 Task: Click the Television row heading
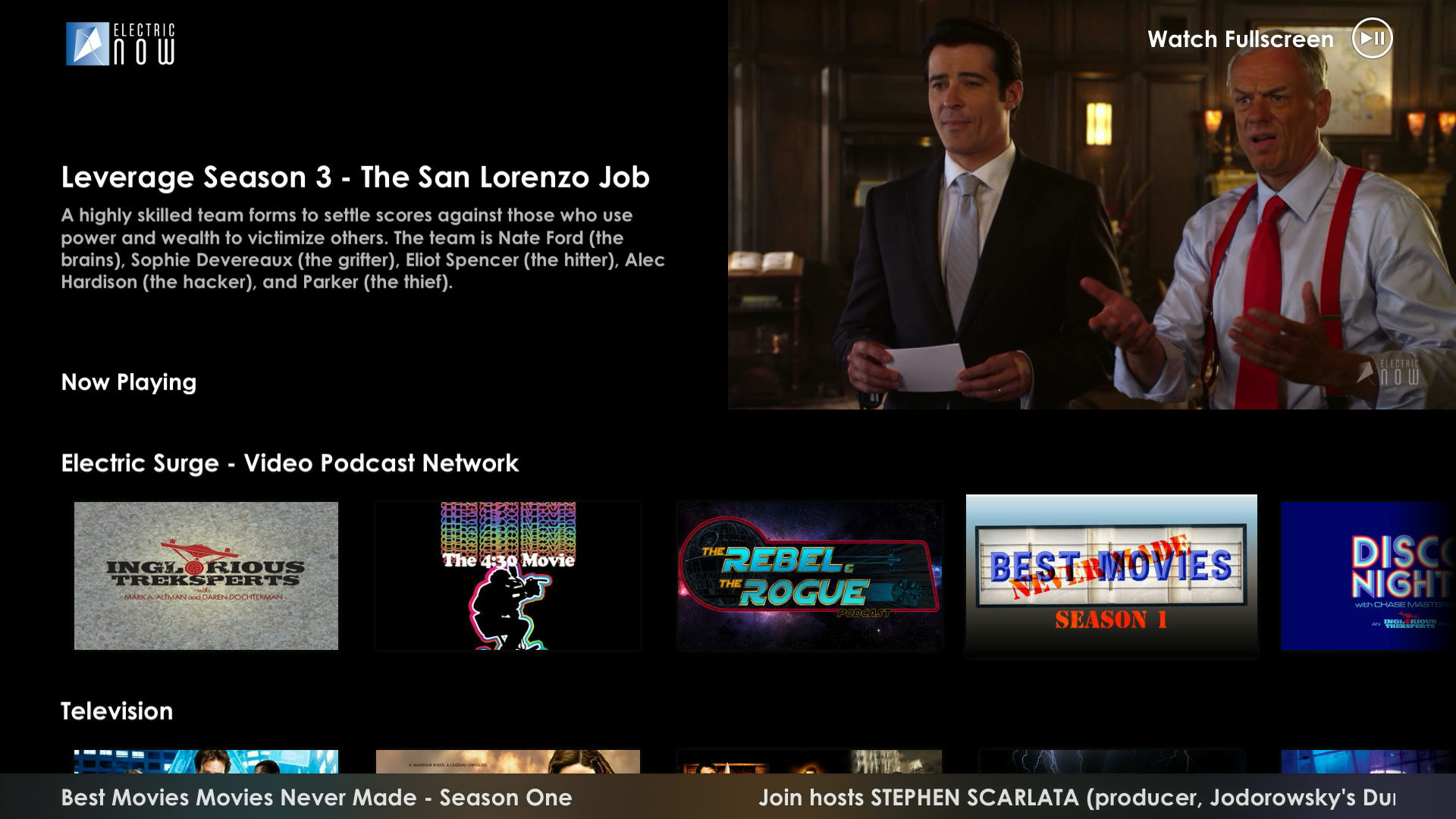(x=117, y=711)
